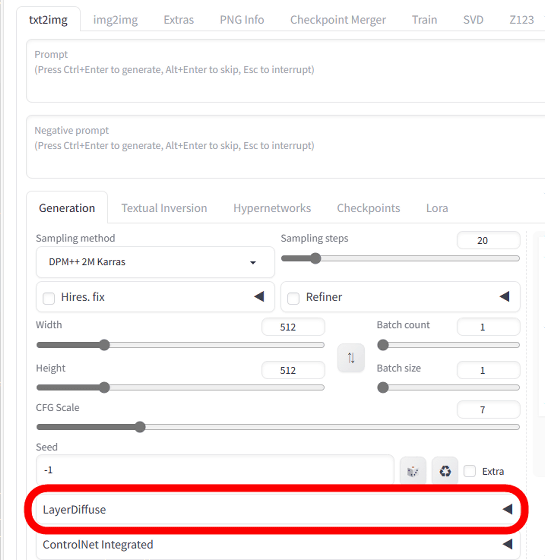Switch to the txt2img tab

coord(48,20)
